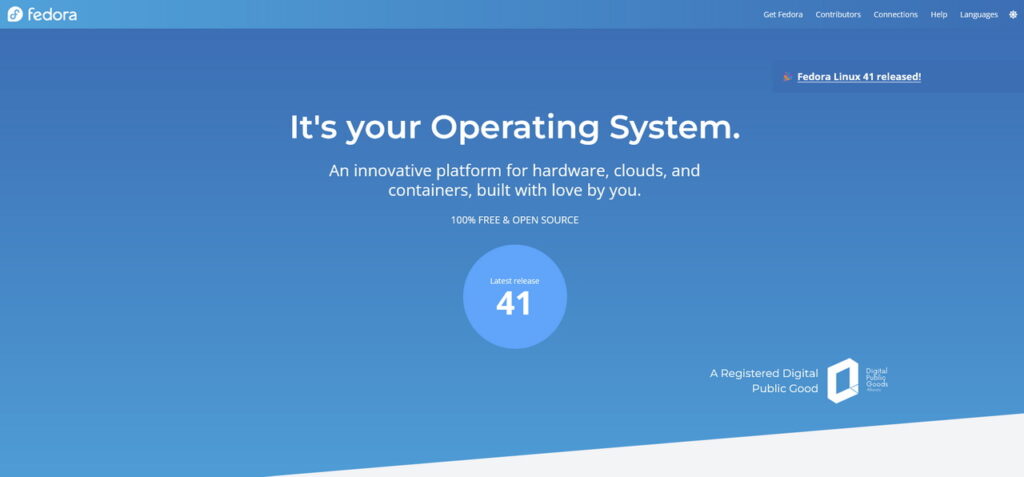Open the Get Fedora menu
The height and width of the screenshot is (477, 1024).
(x=783, y=14)
